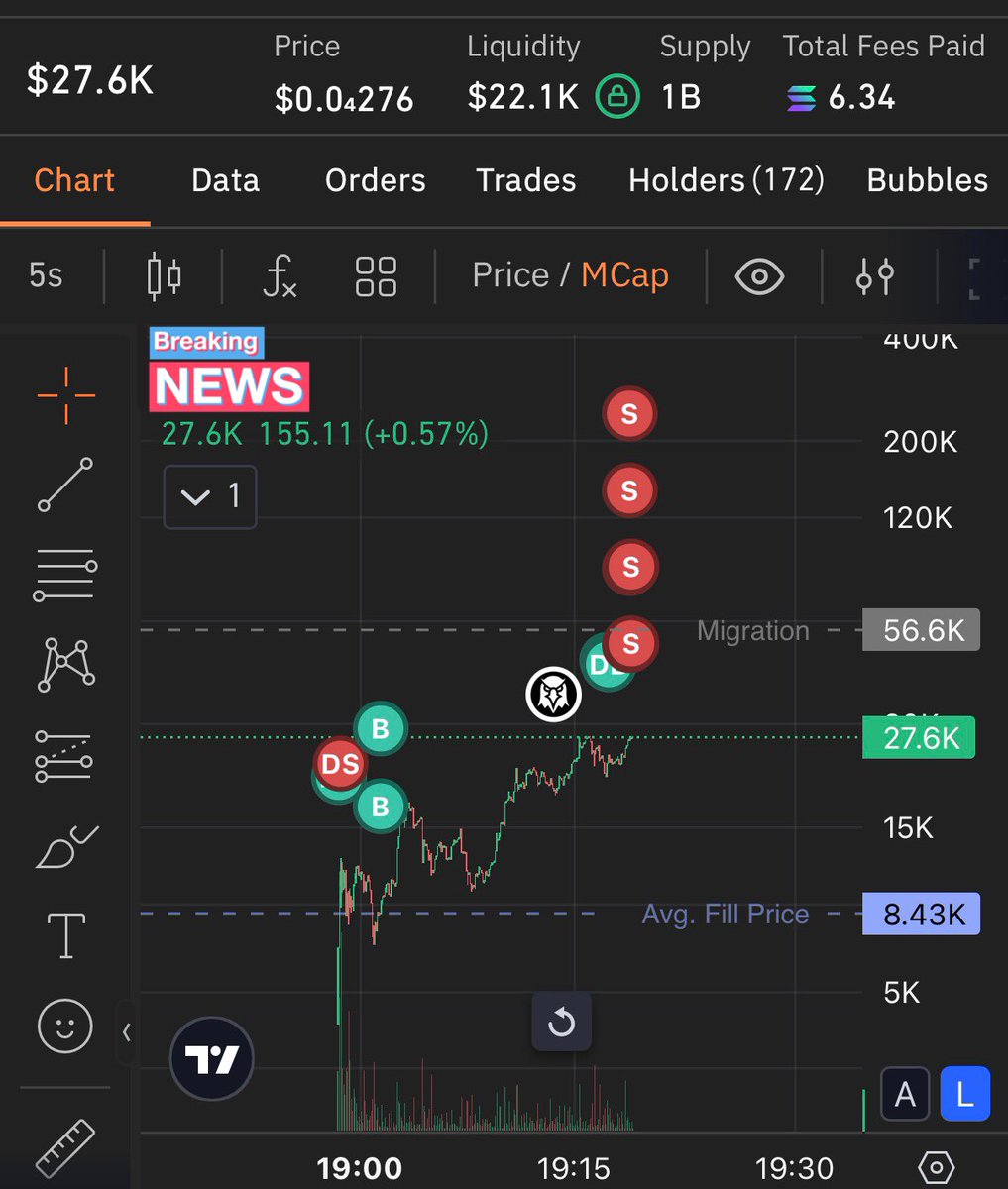Click the Migration 56.6K price label
1008x1189 pixels.
[921, 630]
